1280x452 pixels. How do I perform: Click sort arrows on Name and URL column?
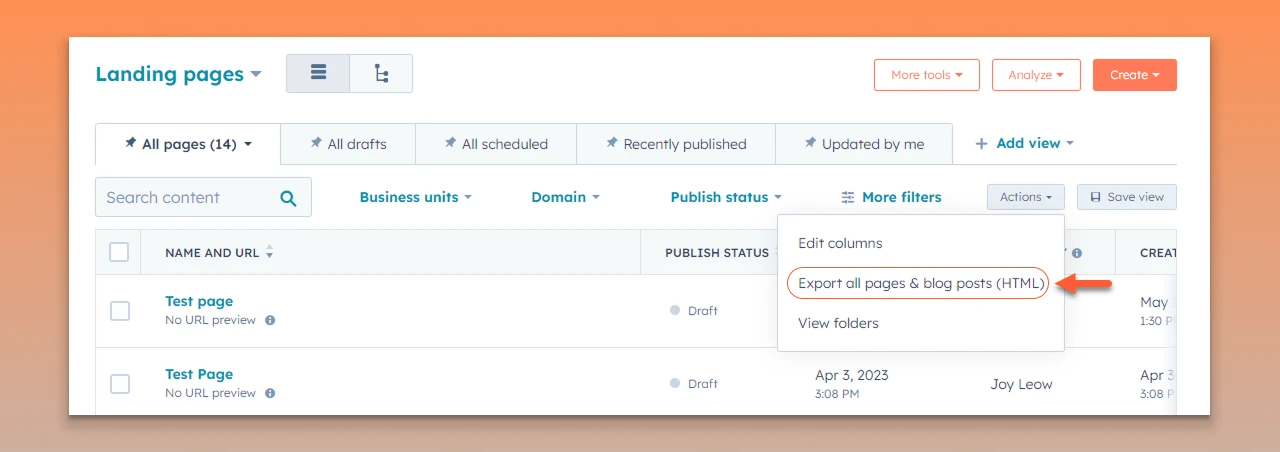pyautogui.click(x=269, y=253)
